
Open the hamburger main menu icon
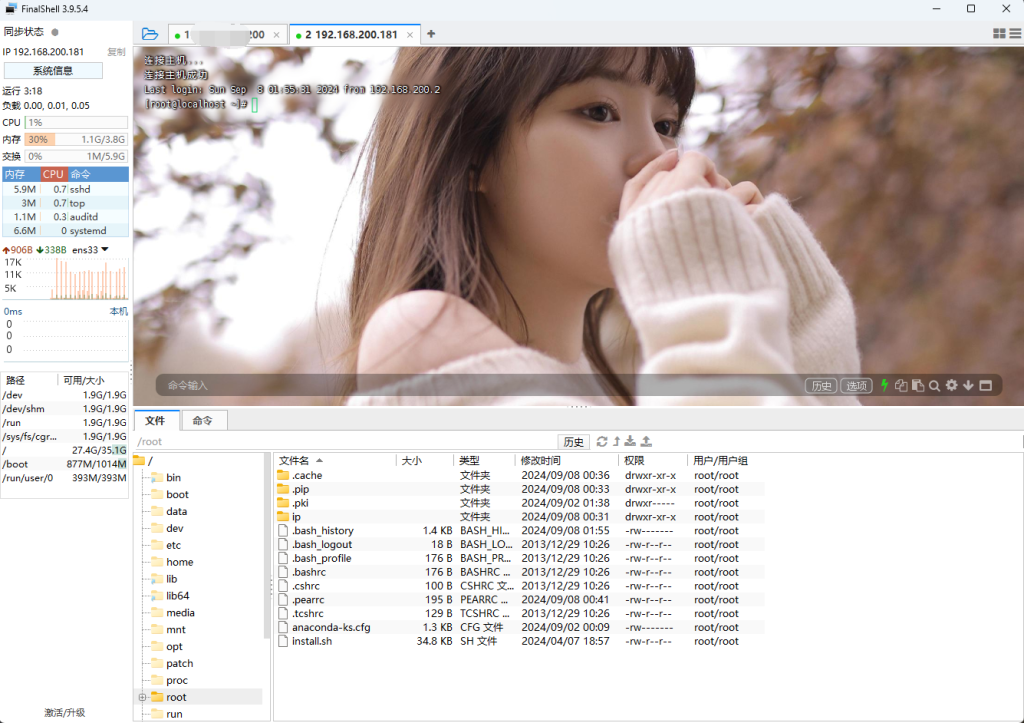(x=1016, y=33)
